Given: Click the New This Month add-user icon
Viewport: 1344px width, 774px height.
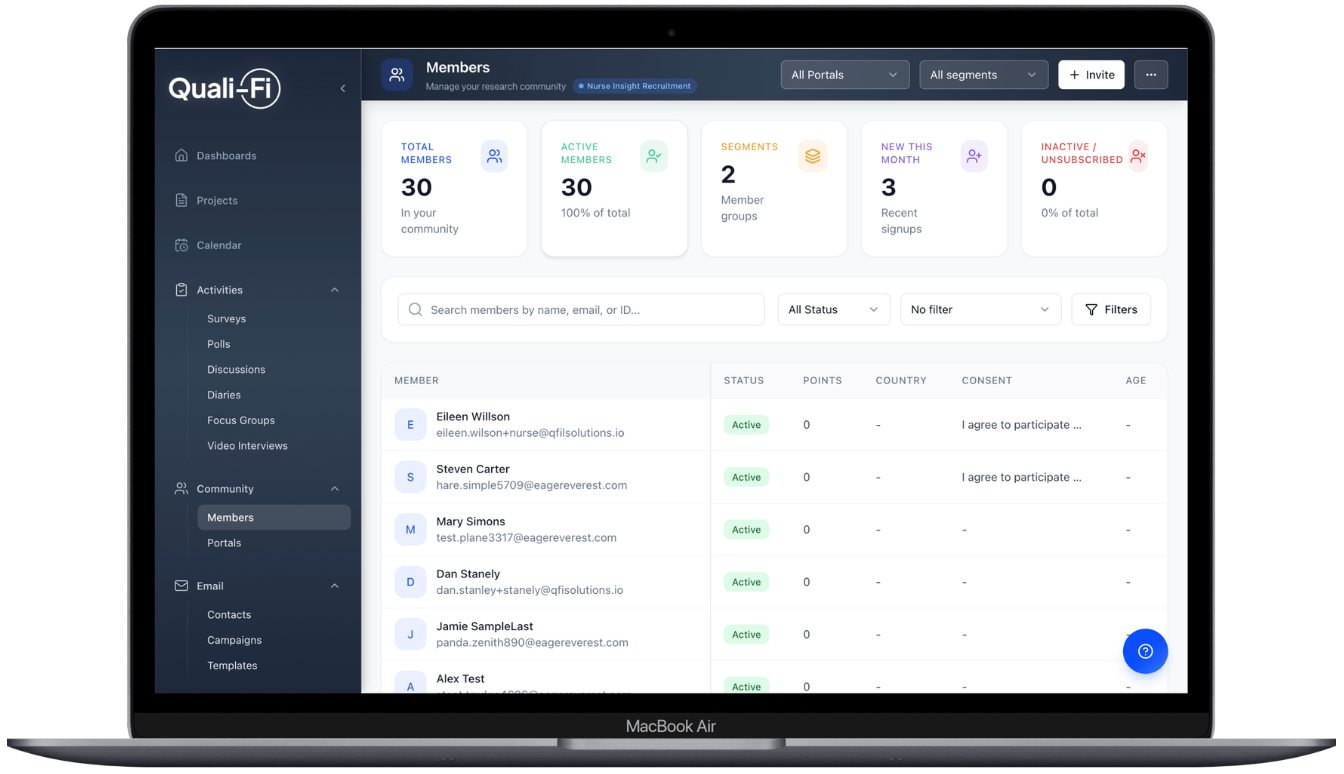Looking at the screenshot, I should point(973,156).
